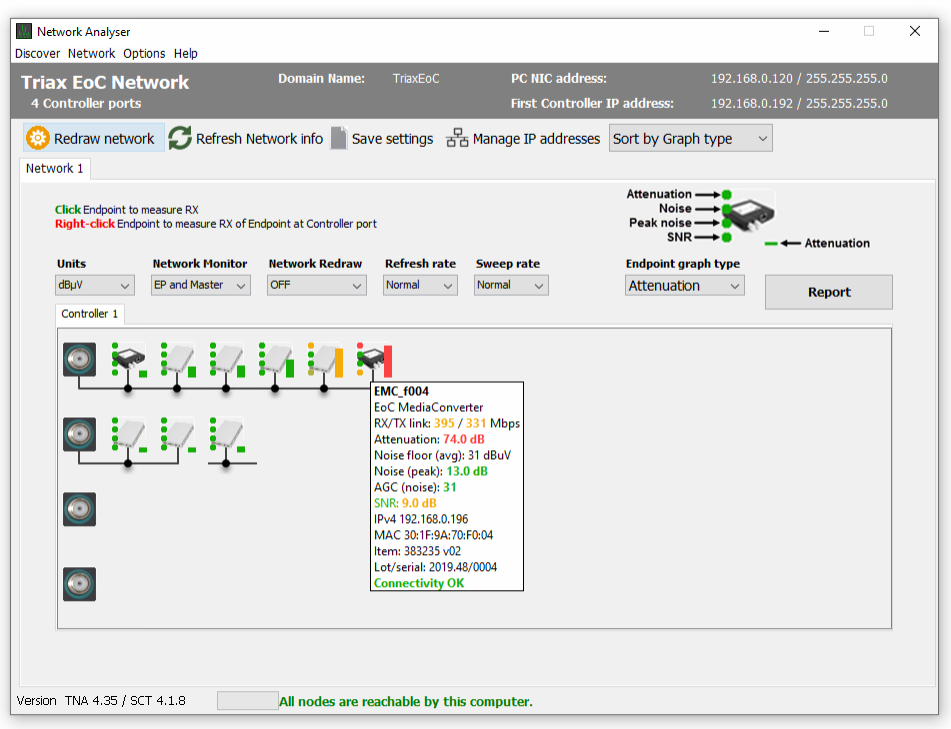
Task: Open the Sweep rate dropdown
Action: coord(511,285)
